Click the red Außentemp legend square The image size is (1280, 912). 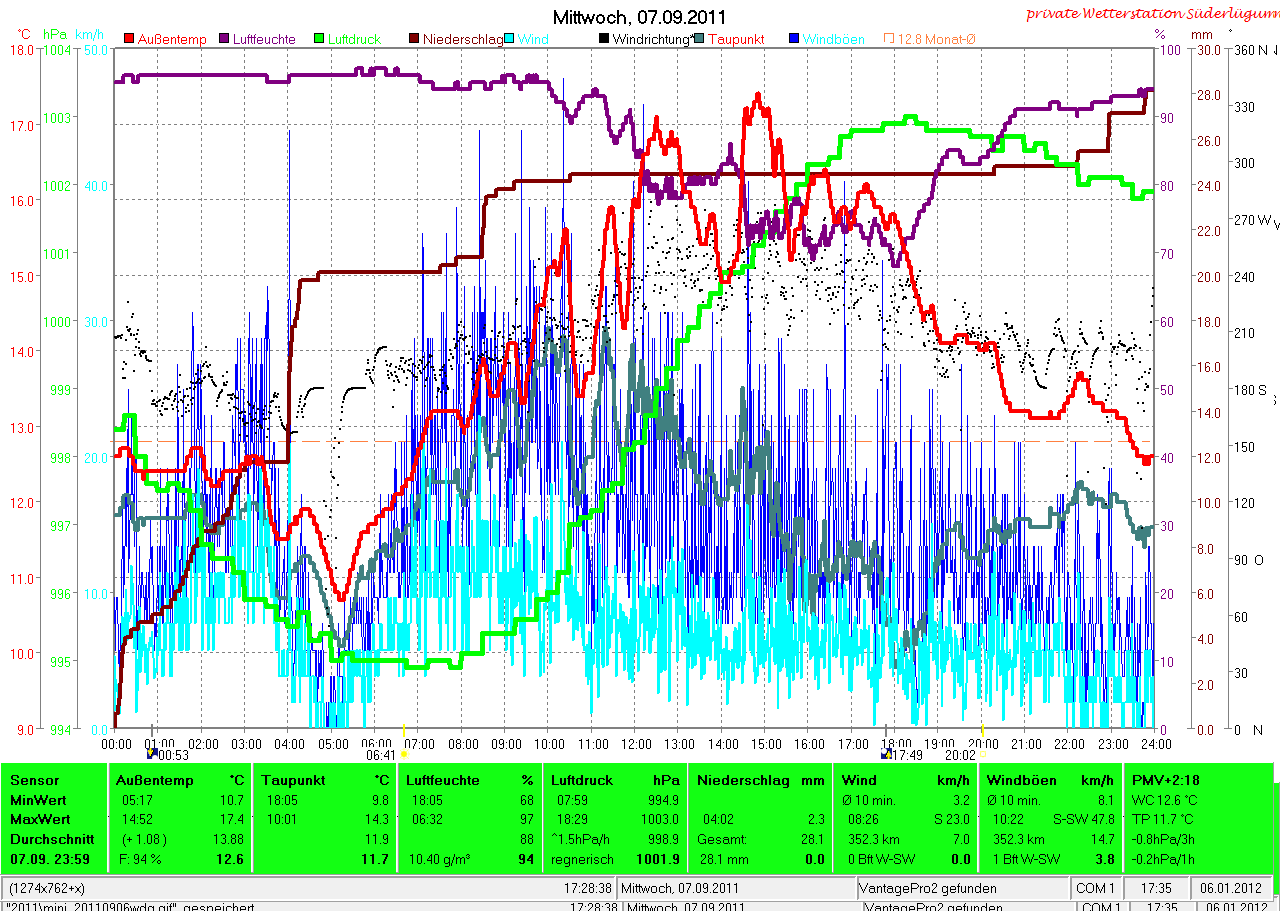point(130,39)
